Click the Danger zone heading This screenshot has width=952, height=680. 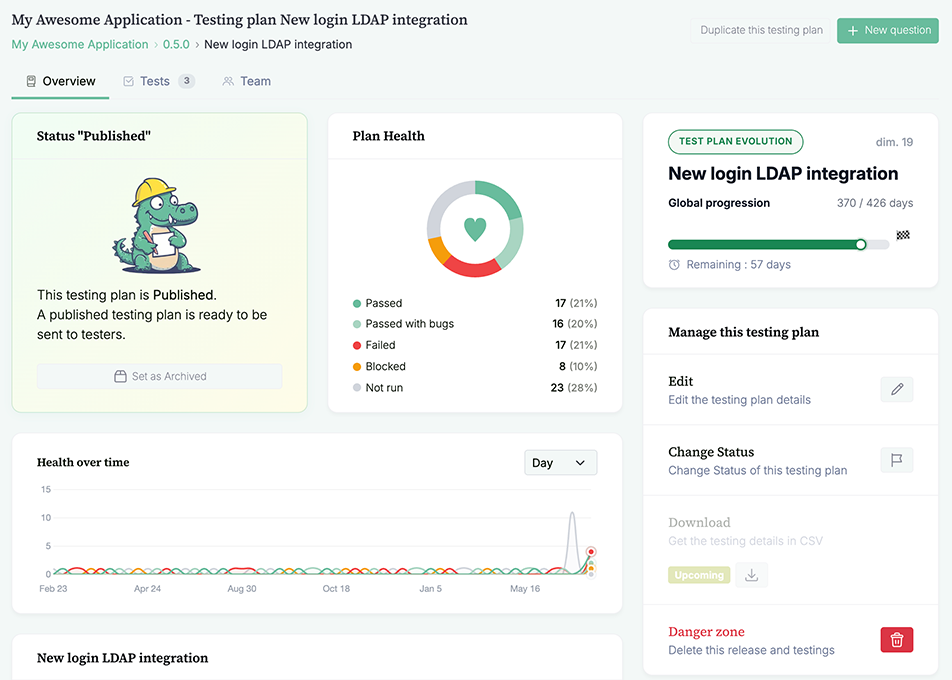point(706,632)
